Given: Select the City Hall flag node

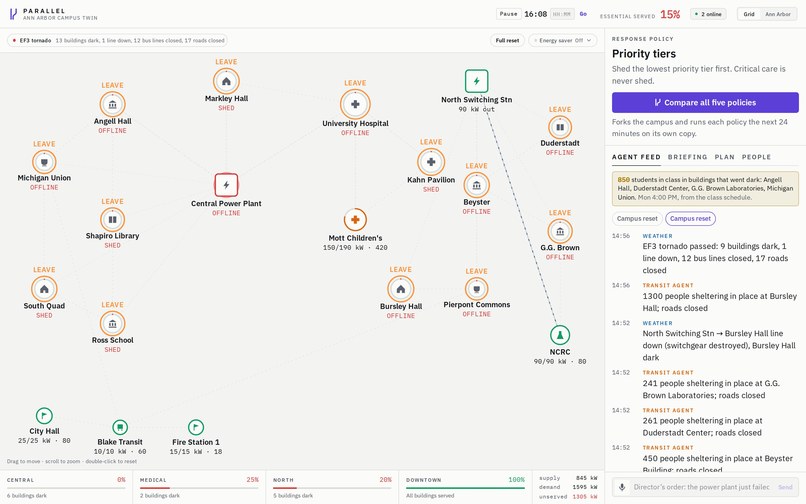Looking at the screenshot, I should pos(44,416).
